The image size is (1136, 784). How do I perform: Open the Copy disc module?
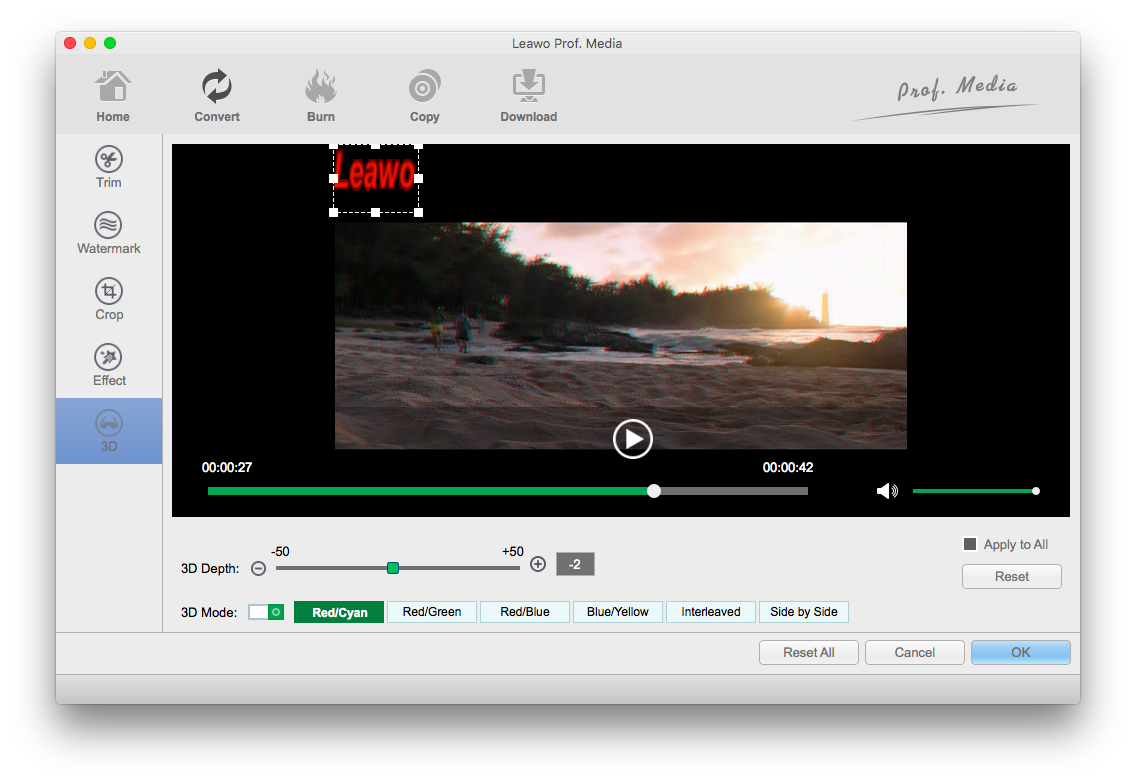425,96
